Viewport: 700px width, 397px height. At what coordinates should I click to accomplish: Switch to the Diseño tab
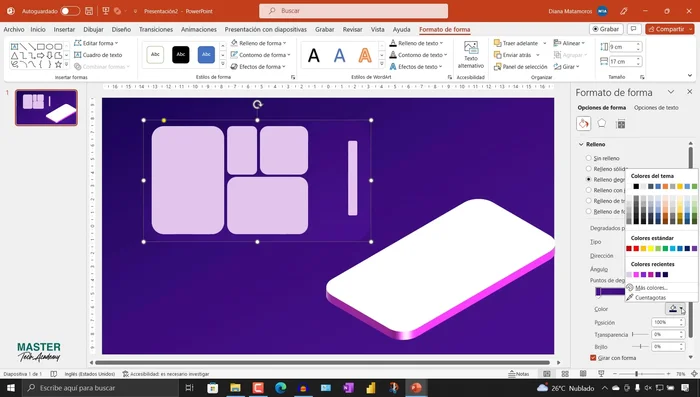point(121,29)
